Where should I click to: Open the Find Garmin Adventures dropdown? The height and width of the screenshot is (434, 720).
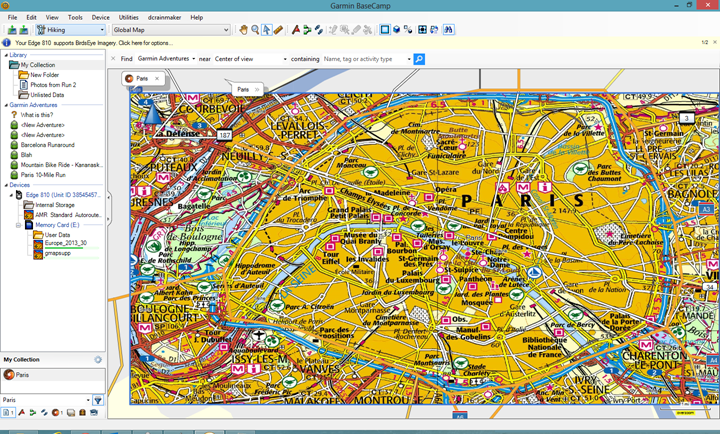166,59
